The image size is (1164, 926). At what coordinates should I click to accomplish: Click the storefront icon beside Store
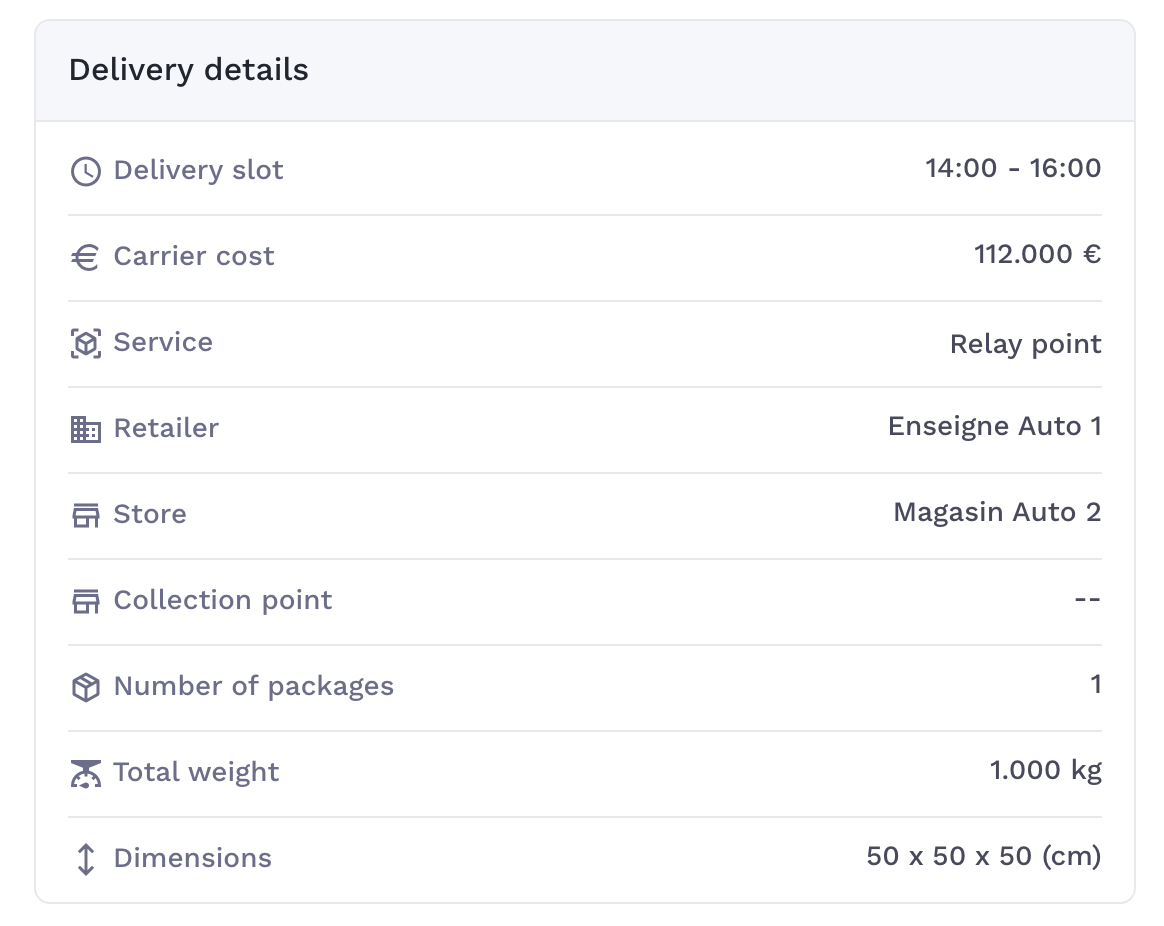pos(86,515)
